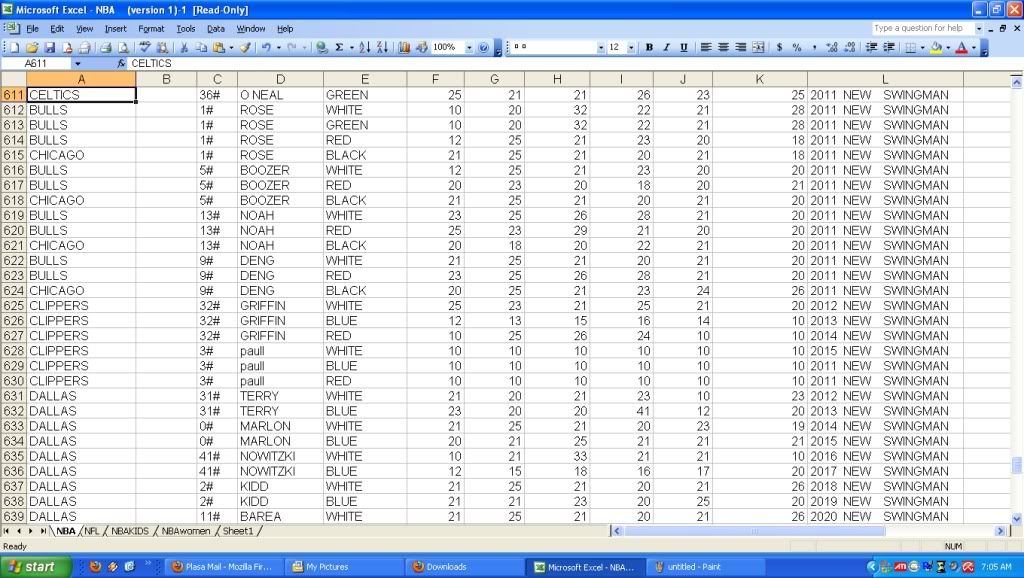Click the formula bar fx icon
Viewport: 1024px width, 578px height.
click(121, 63)
